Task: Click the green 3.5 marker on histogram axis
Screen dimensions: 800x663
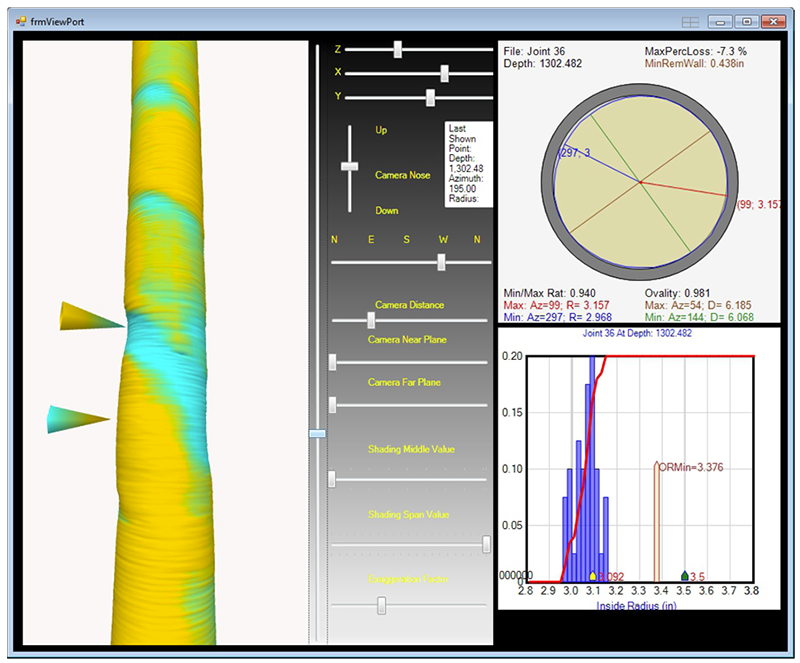Action: pyautogui.click(x=685, y=576)
